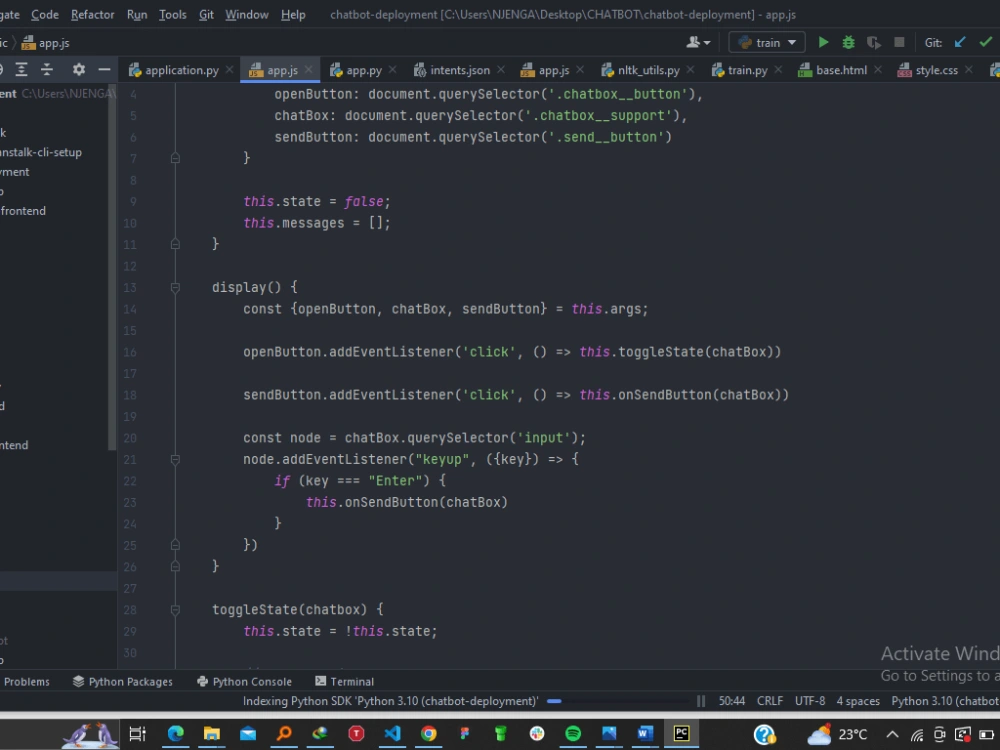Image resolution: width=1000 pixels, height=750 pixels.
Task: Toggle the fold end marker on line 11
Action: (175, 244)
